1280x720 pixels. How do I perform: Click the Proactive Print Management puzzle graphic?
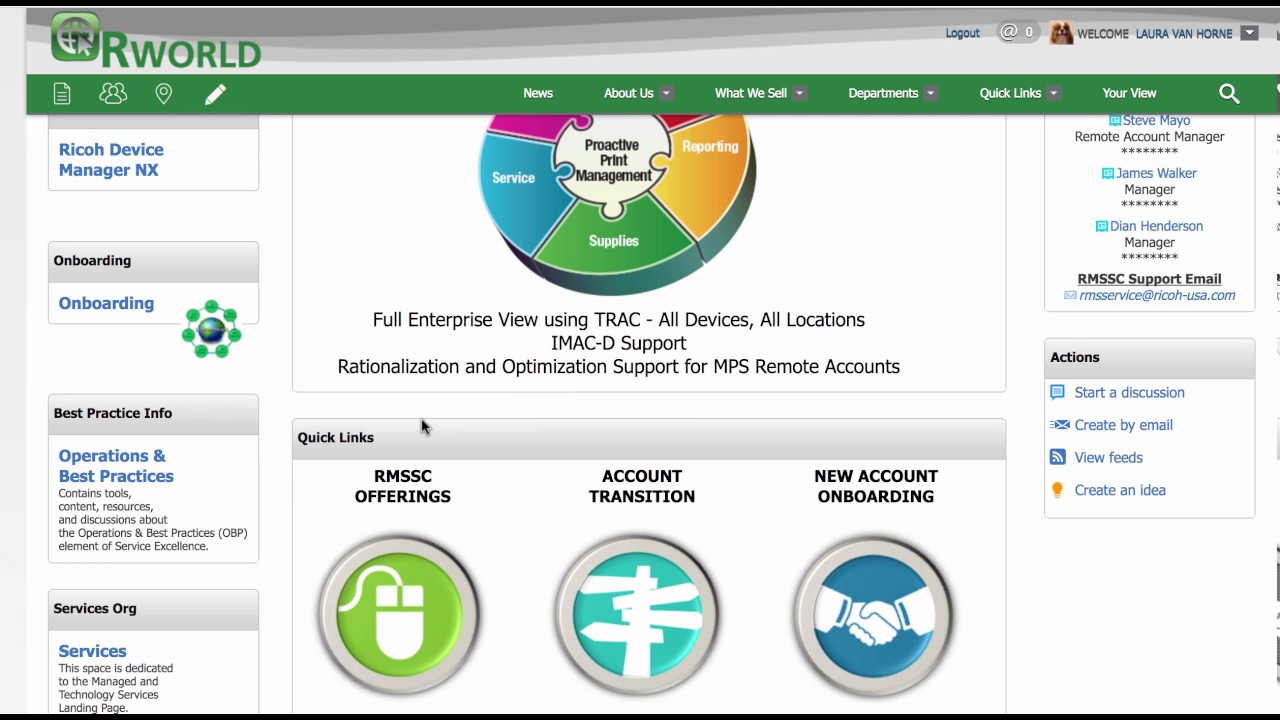(616, 203)
